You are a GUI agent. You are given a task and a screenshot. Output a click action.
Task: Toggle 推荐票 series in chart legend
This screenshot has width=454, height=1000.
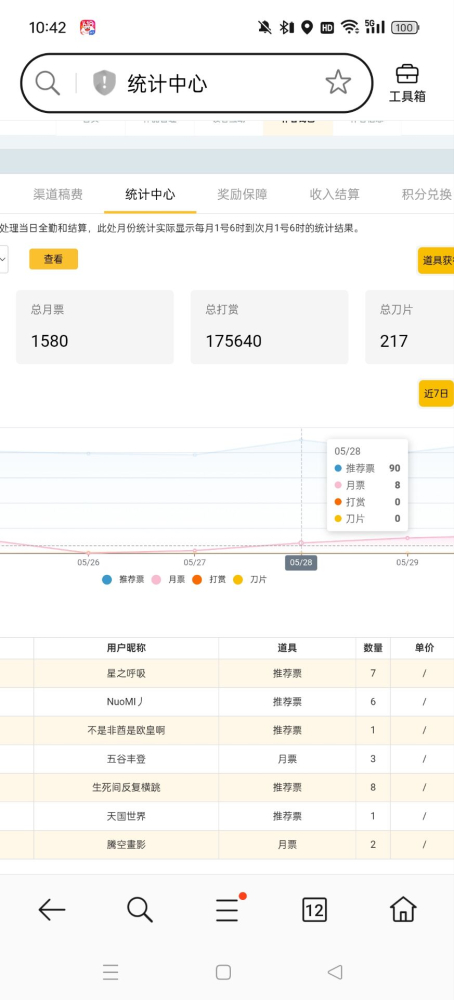tap(122, 580)
